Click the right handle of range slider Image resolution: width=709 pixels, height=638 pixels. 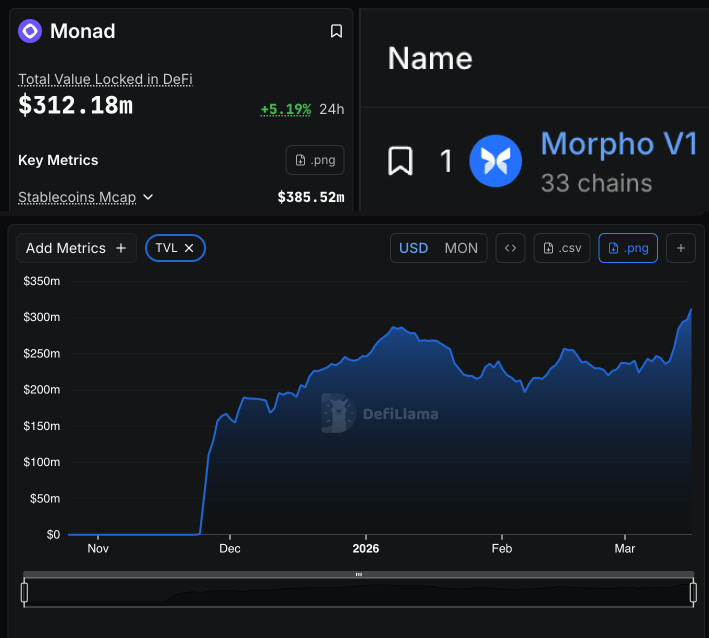693,592
